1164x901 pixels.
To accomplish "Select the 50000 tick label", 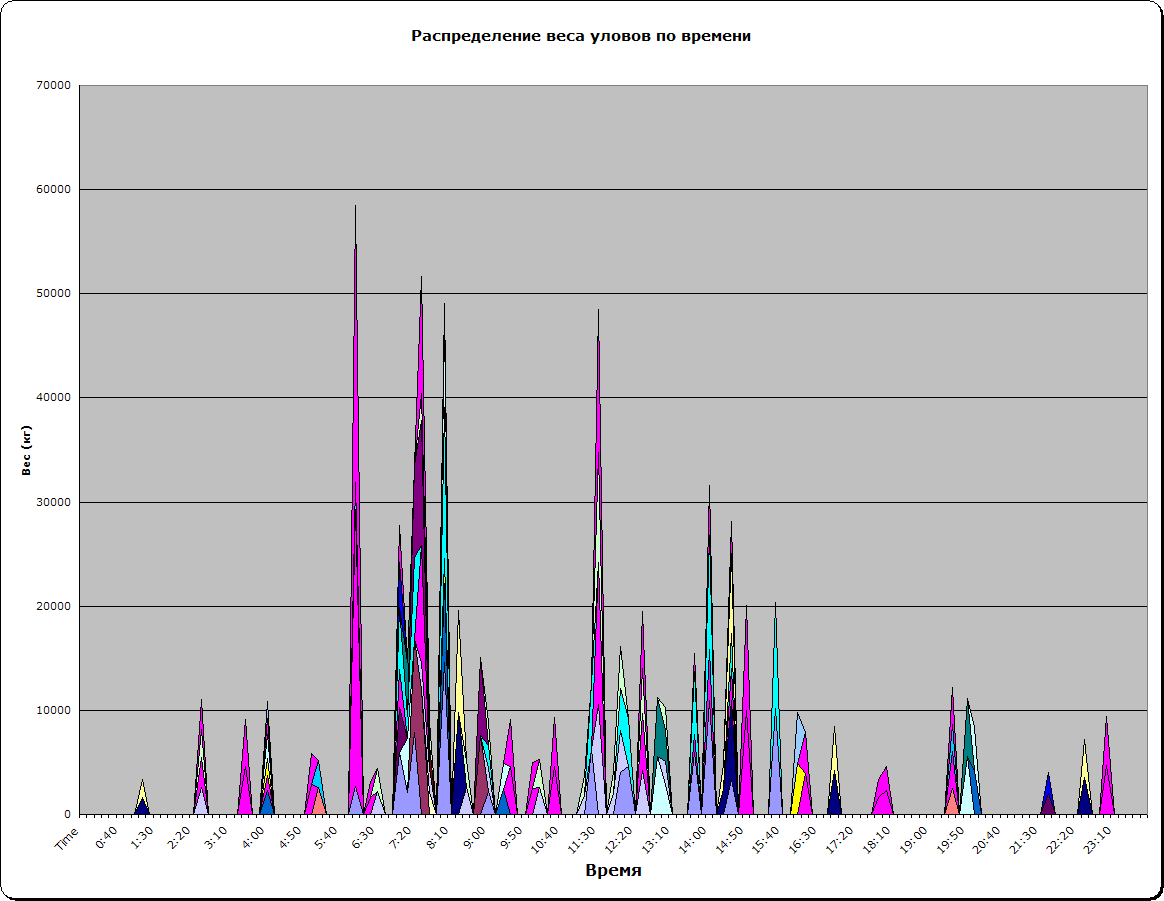I will pos(52,294).
